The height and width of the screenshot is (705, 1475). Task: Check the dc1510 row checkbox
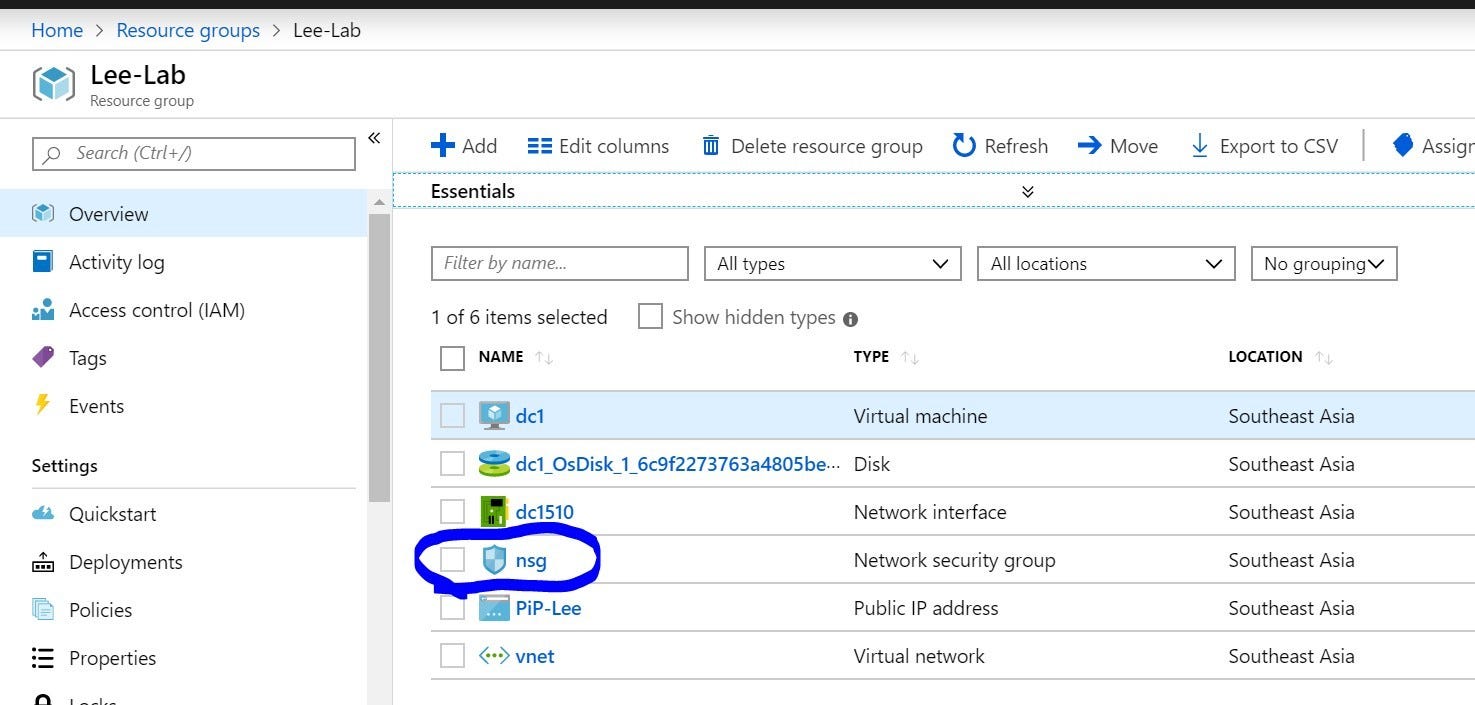453,511
